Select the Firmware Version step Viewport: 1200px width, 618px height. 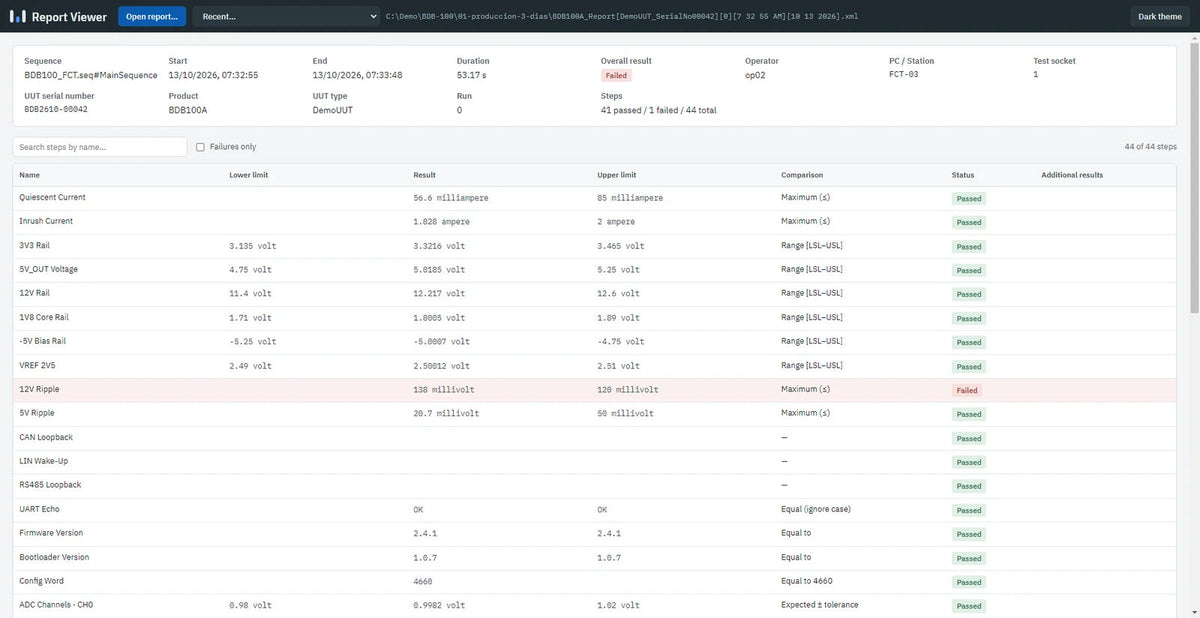tap(595, 533)
